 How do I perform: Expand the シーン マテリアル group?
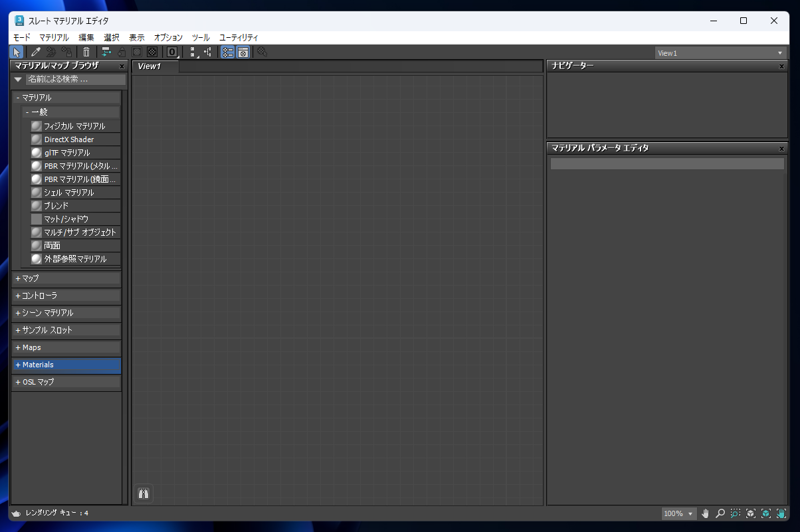(x=66, y=313)
